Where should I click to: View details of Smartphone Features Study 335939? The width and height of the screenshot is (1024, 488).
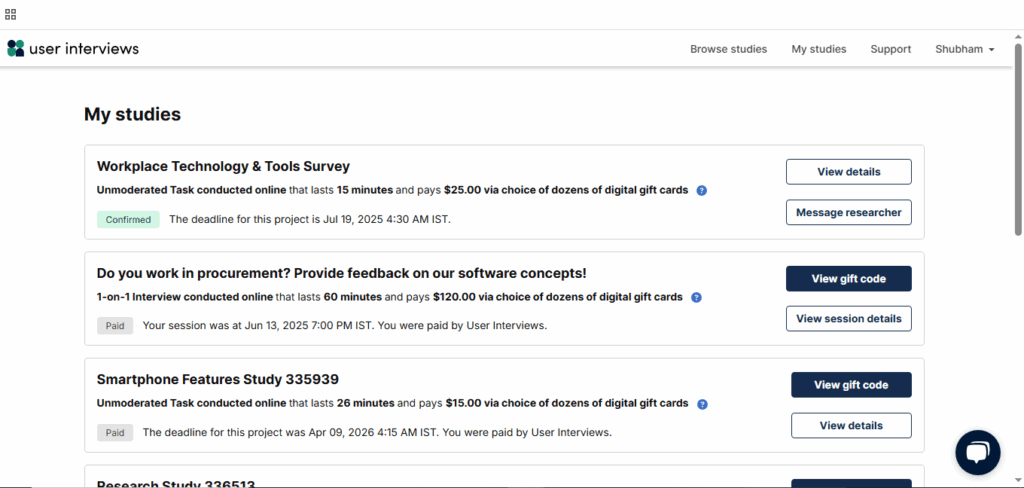coord(851,425)
